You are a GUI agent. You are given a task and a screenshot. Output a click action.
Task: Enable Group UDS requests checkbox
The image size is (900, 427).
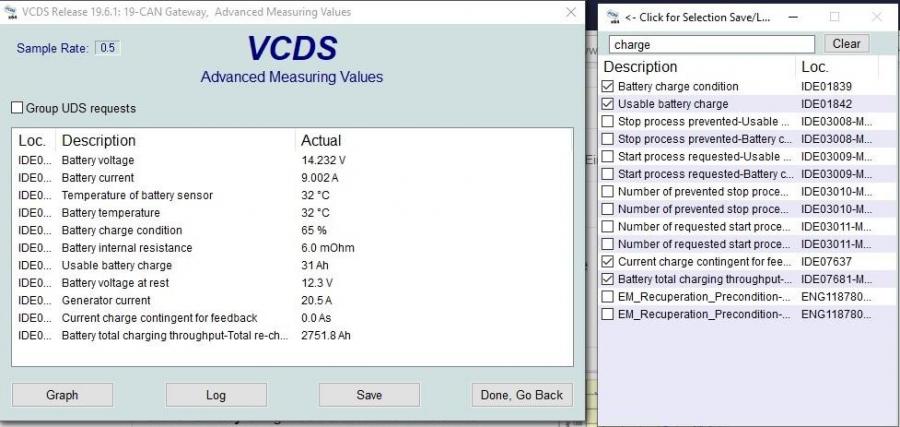[17, 108]
